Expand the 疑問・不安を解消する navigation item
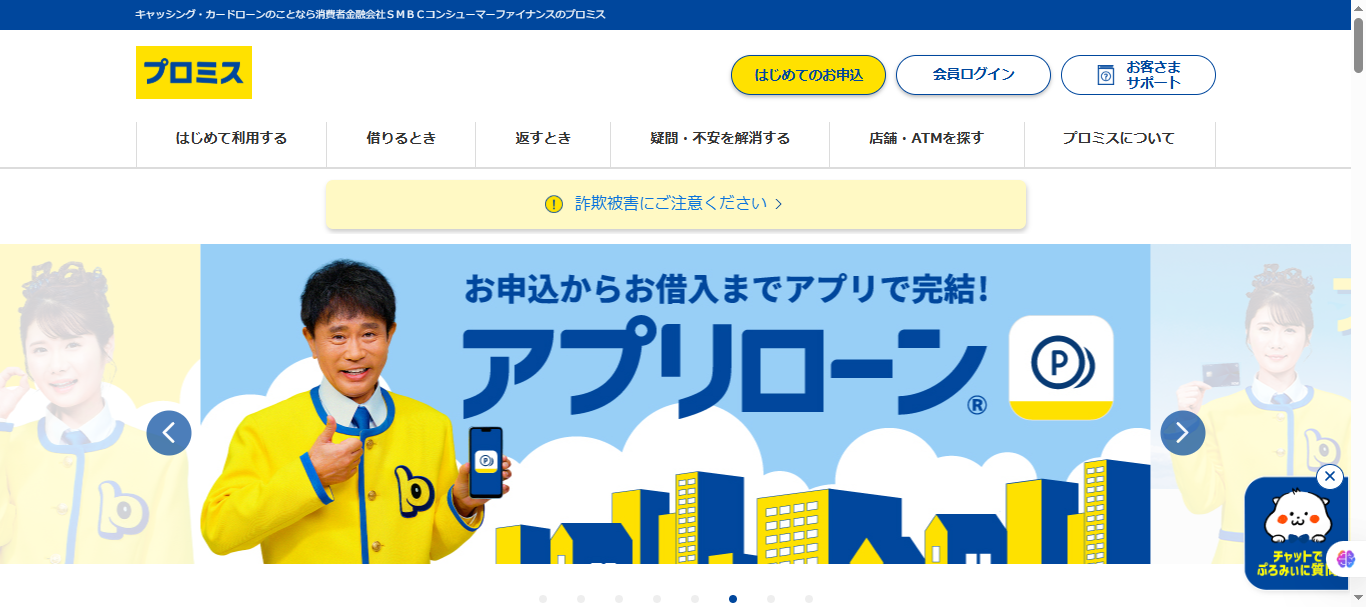This screenshot has height=607, width=1366. coord(720,139)
